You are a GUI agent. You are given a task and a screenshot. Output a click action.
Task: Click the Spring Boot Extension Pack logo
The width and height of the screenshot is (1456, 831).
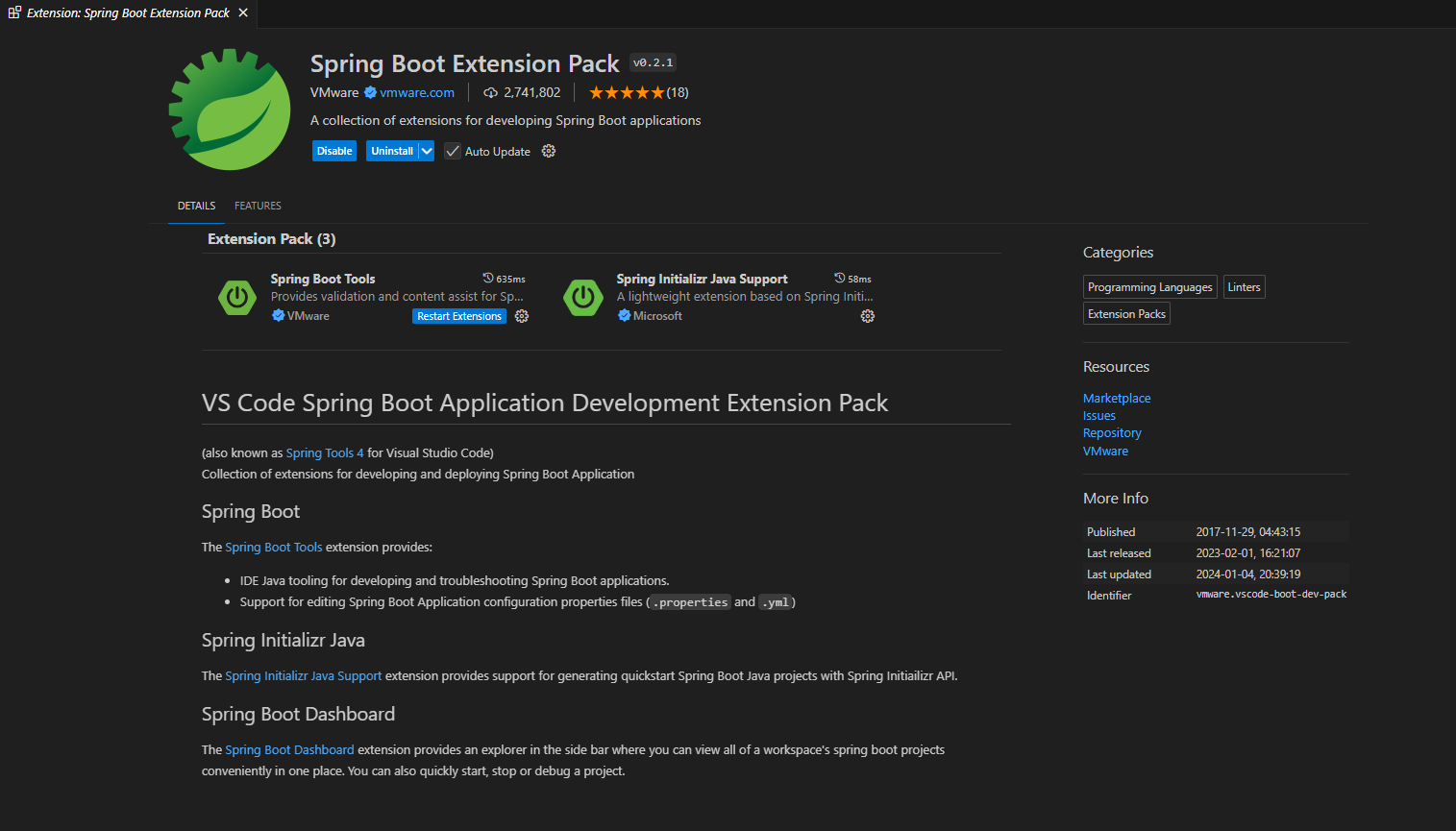(x=229, y=109)
